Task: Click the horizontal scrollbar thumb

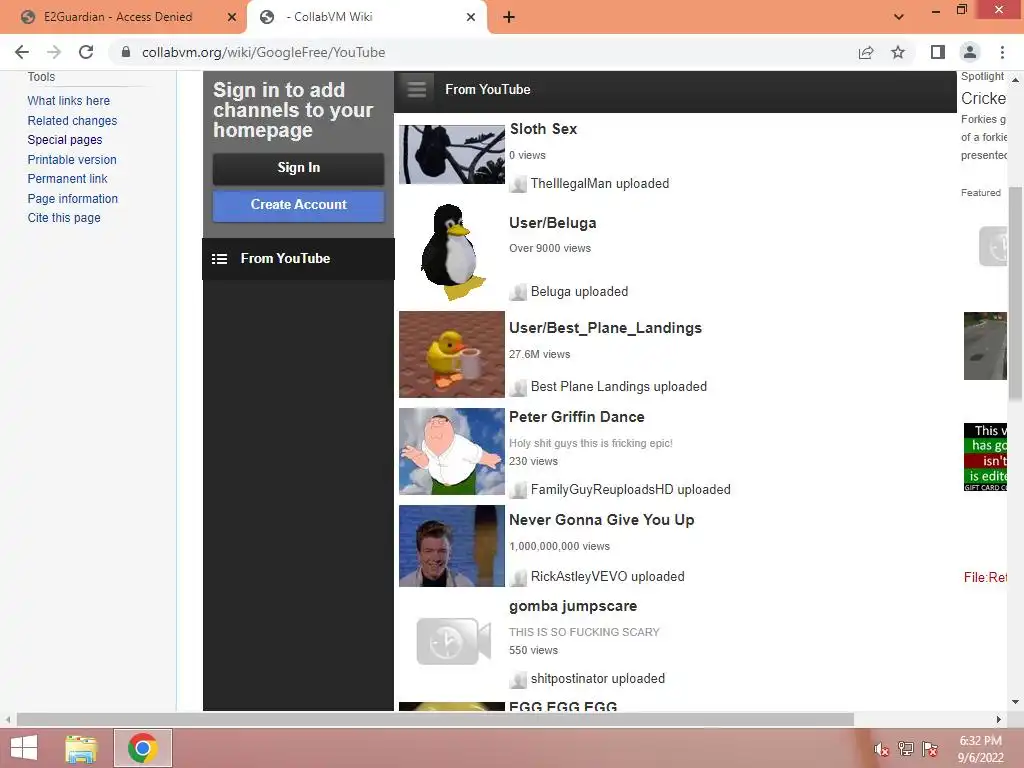Action: (435, 719)
